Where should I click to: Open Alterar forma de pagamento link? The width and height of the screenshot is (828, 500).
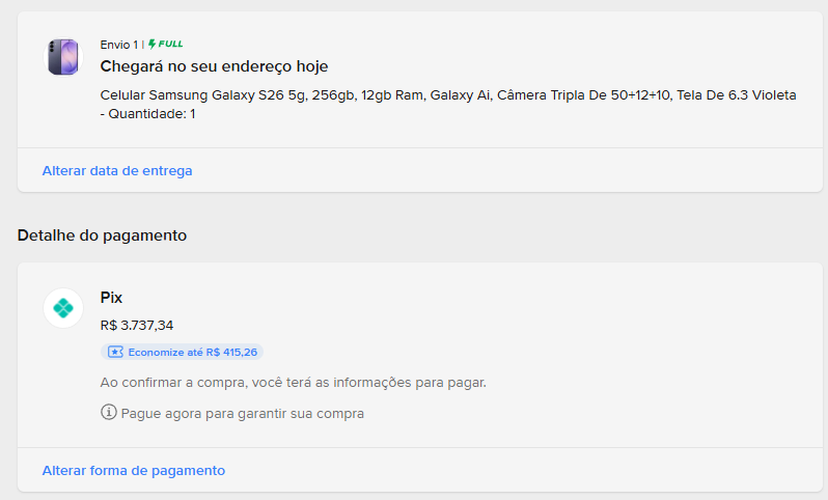(134, 470)
